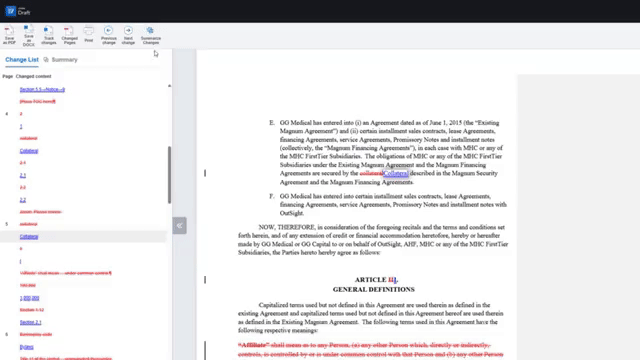Select deleted 2.2 change entry in red
The height and width of the screenshot is (360, 640).
23,187
